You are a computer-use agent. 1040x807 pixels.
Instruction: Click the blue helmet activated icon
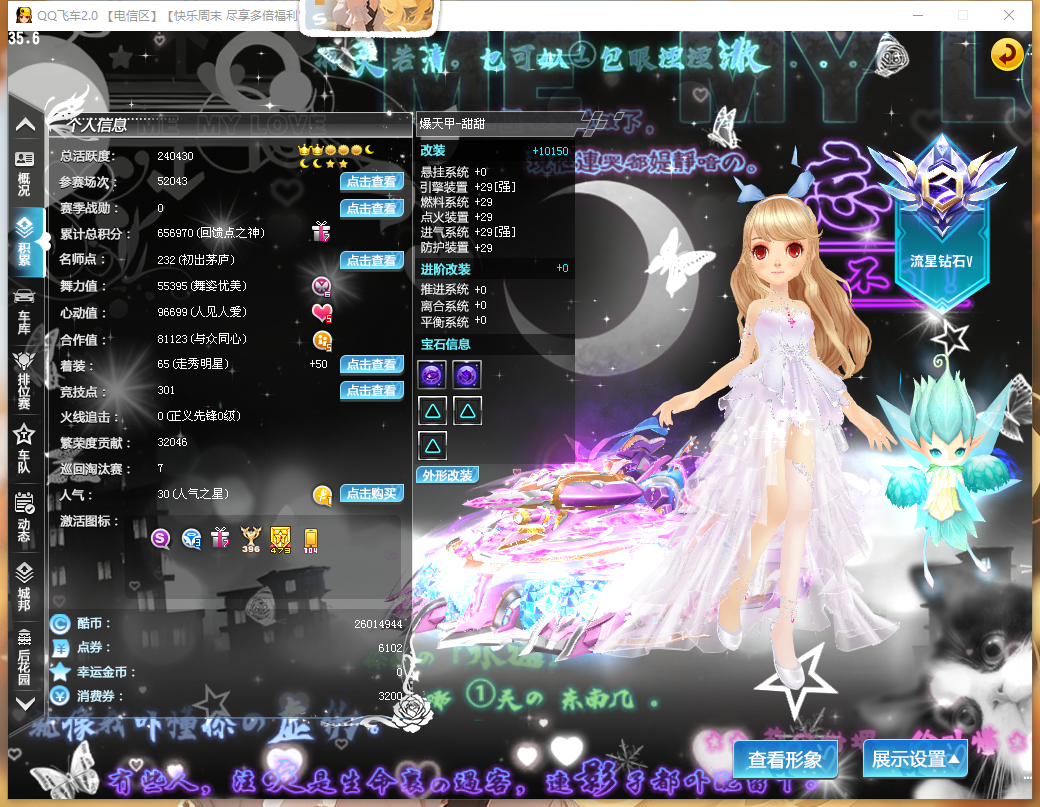pyautogui.click(x=191, y=538)
